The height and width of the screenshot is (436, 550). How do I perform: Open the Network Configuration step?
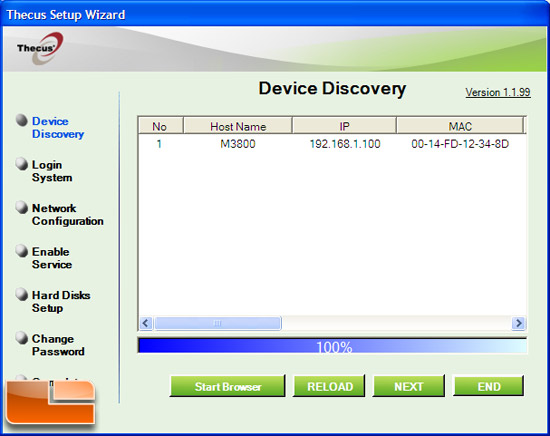pyautogui.click(x=68, y=215)
